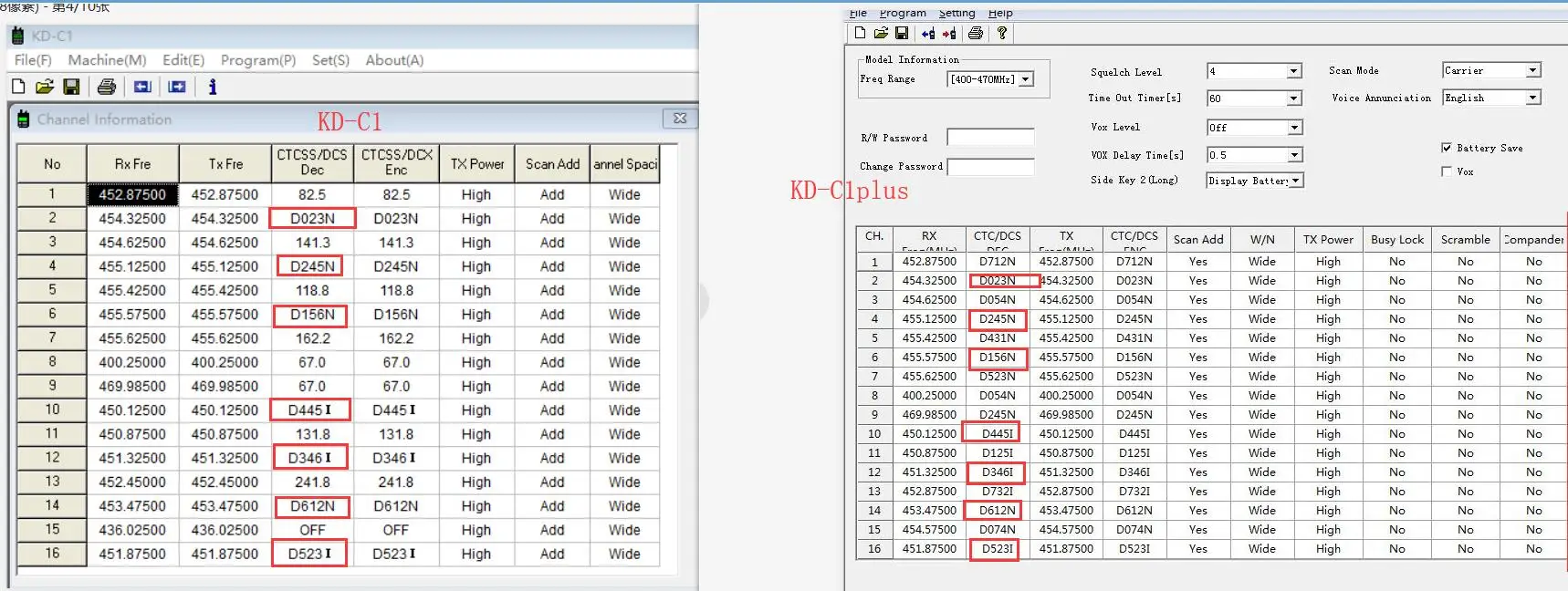Screen dimensions: 1568x591
Task: Click into the R/W Password field
Action: (990, 138)
